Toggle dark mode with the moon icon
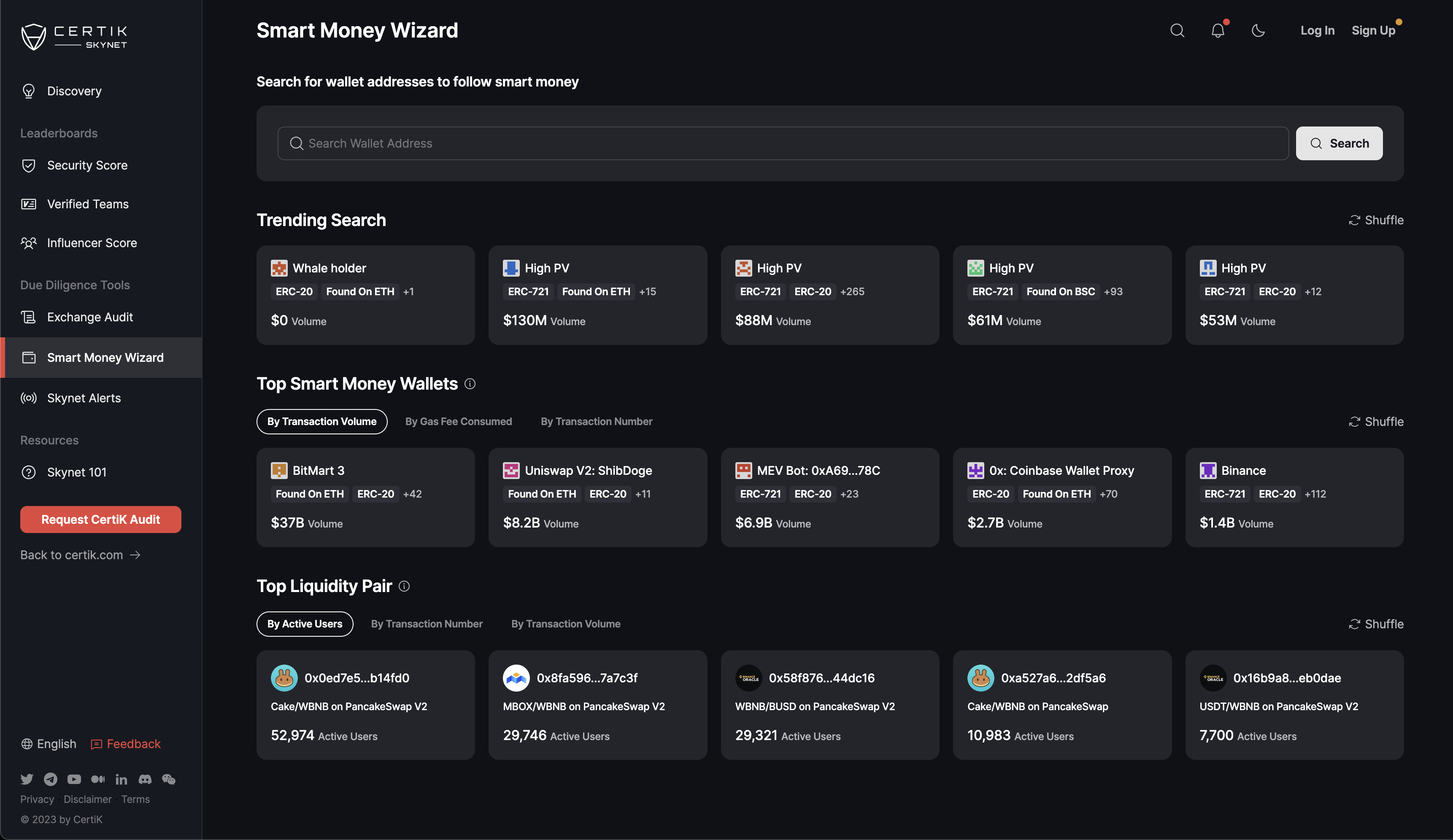The width and height of the screenshot is (1453, 840). [x=1258, y=30]
